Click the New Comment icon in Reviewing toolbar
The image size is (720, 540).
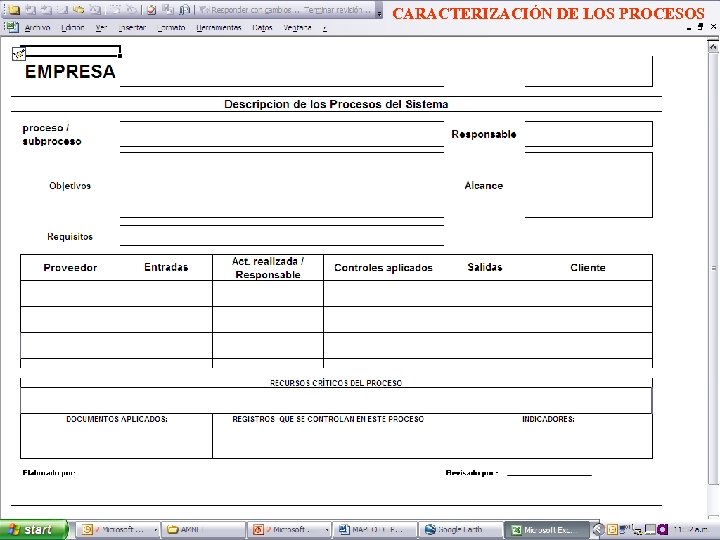(x=14, y=9)
